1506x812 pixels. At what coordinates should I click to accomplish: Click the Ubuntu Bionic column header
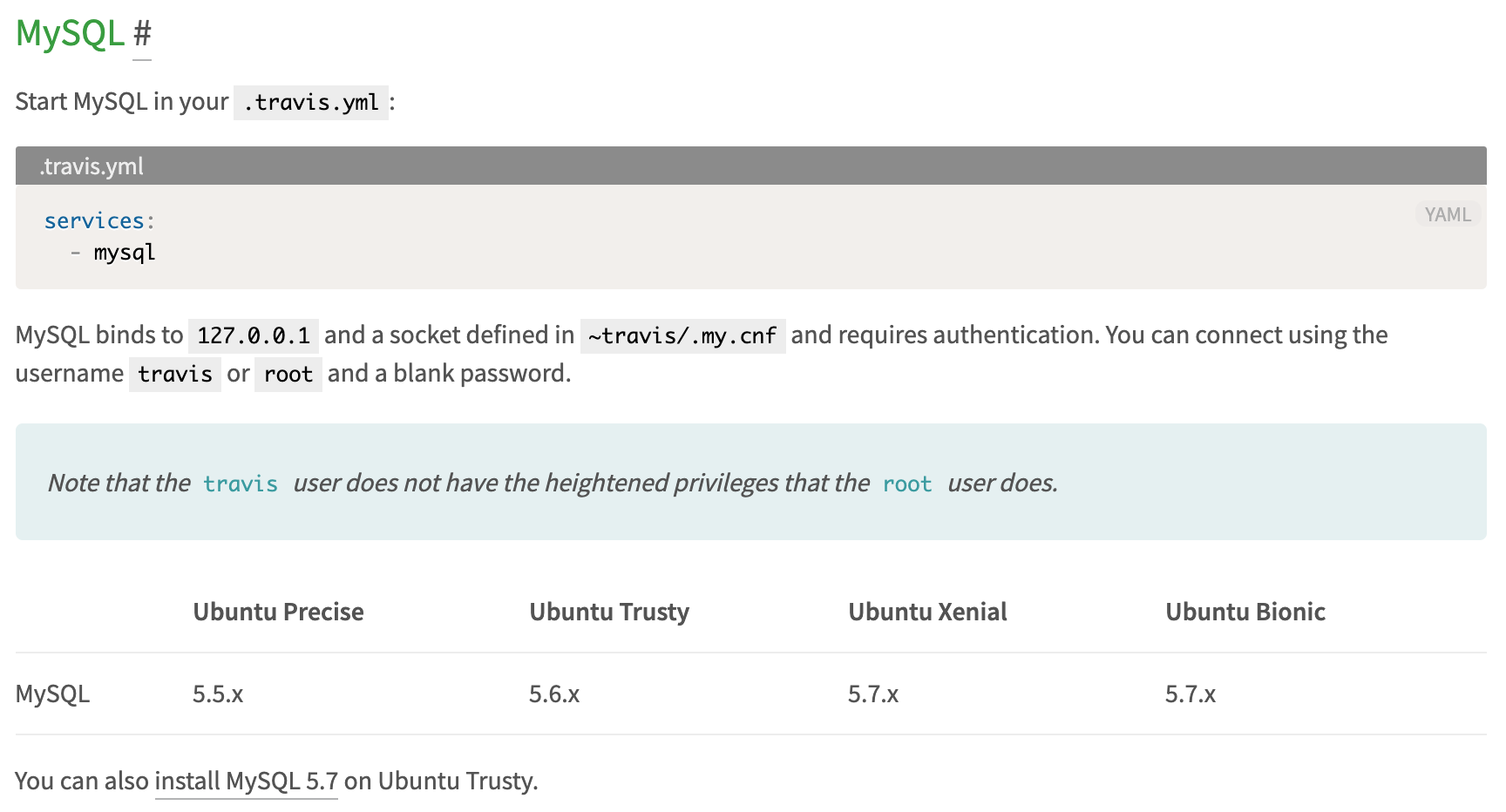[1245, 612]
